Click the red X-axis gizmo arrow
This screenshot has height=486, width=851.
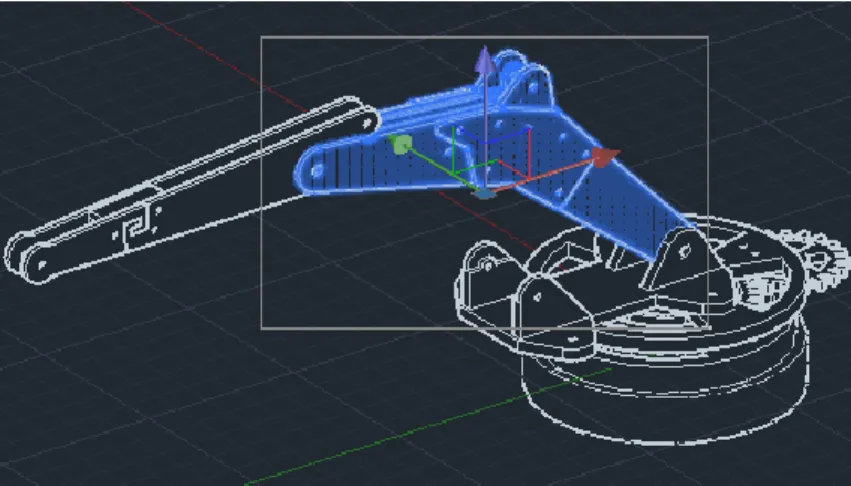(605, 156)
